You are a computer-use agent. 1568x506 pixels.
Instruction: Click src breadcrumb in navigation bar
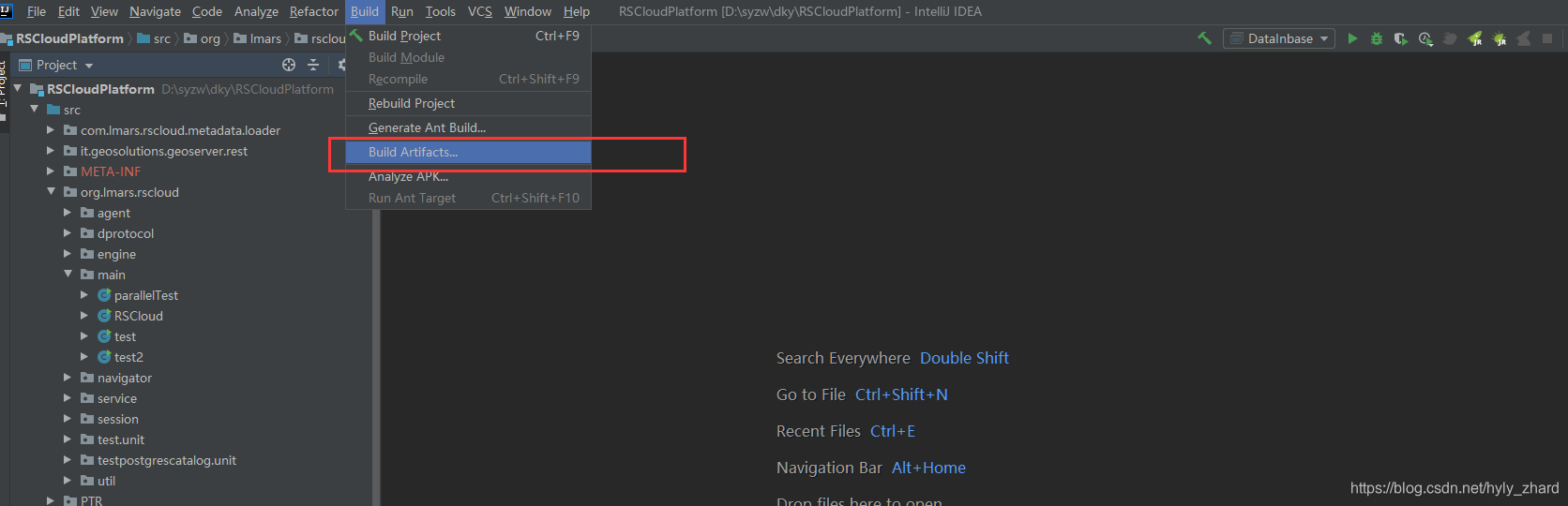(x=154, y=38)
